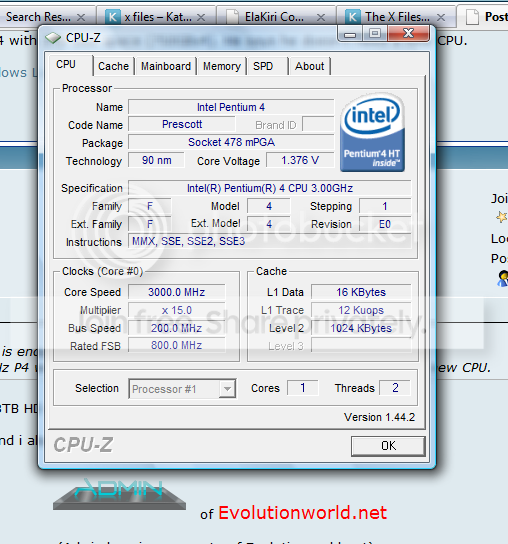Screen dimensions: 508x544
Task: Close the 'Search Res...' browser tab
Action: pyautogui.click(x=81, y=17)
